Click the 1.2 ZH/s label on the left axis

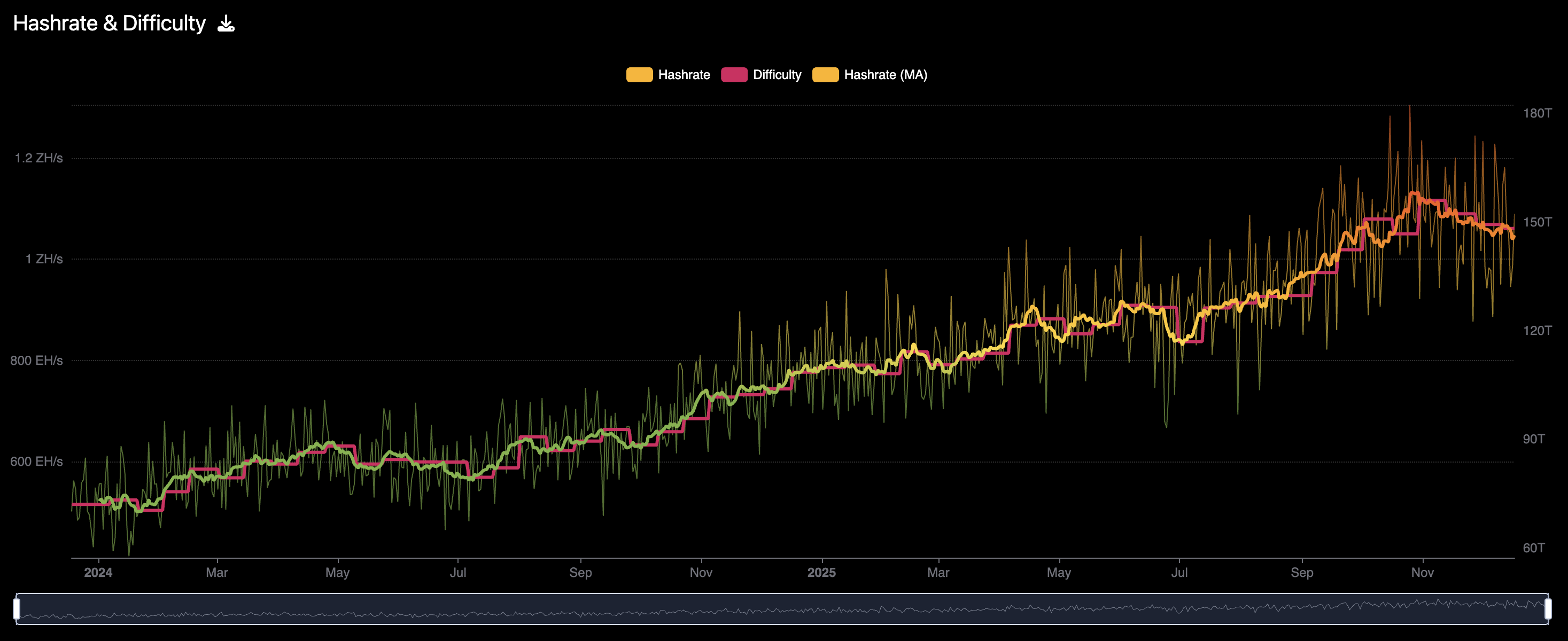tap(39, 158)
